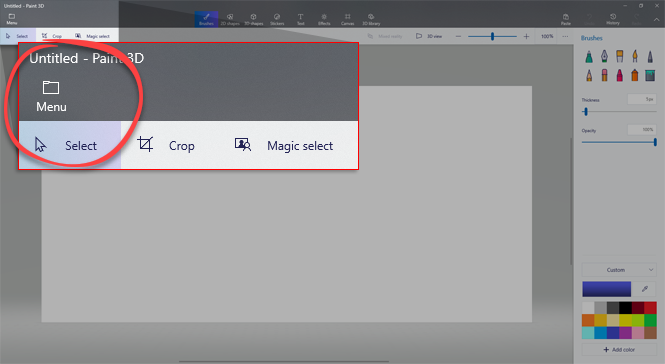
Task: Pick the black color swatch
Action: 625,308
